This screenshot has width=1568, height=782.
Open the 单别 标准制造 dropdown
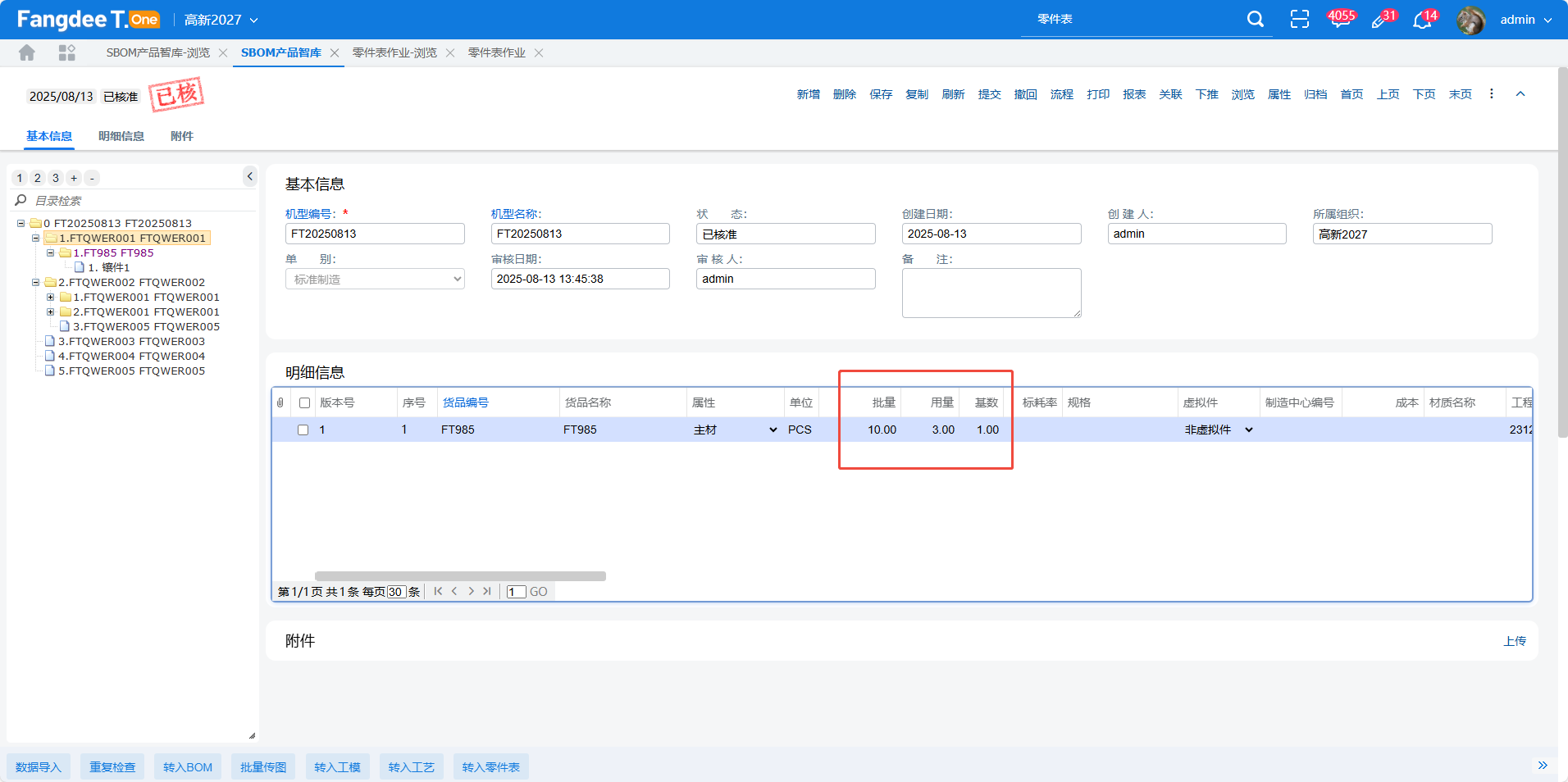(375, 280)
